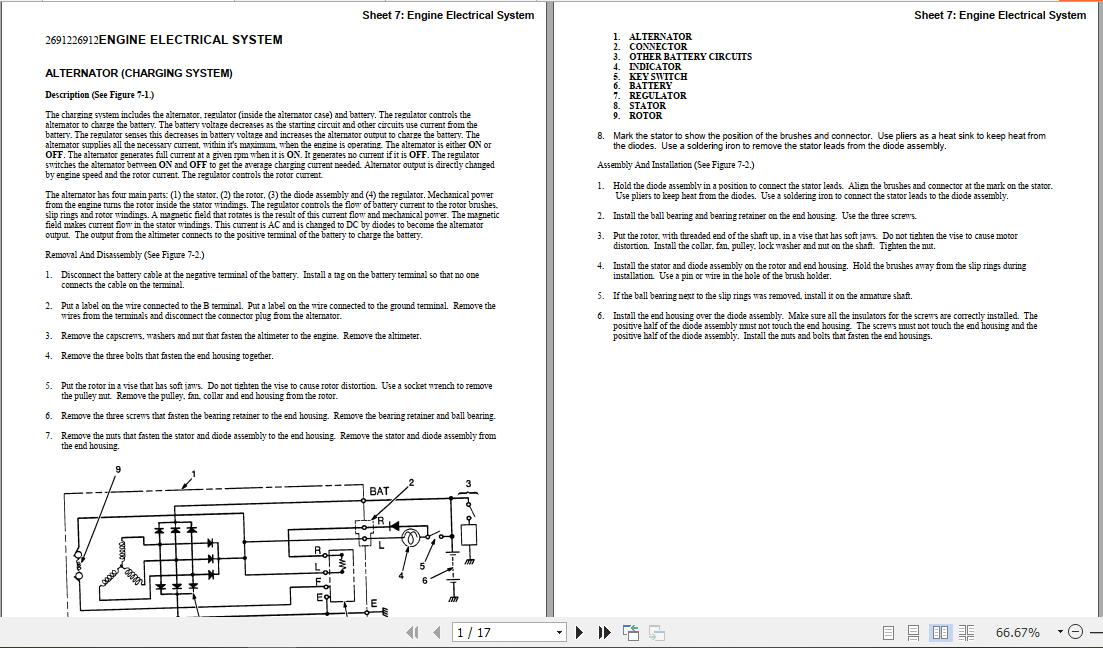
Task: Jump to the last page
Action: click(604, 633)
